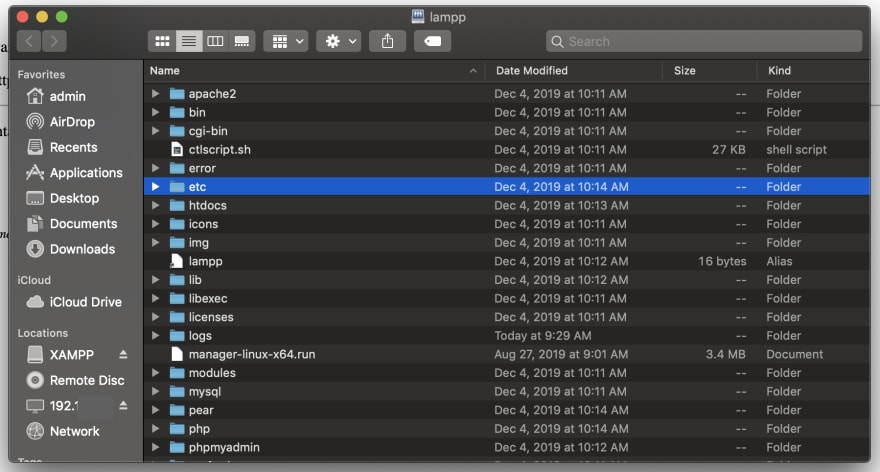Switch to column view
This screenshot has height=472, width=880.
215,41
